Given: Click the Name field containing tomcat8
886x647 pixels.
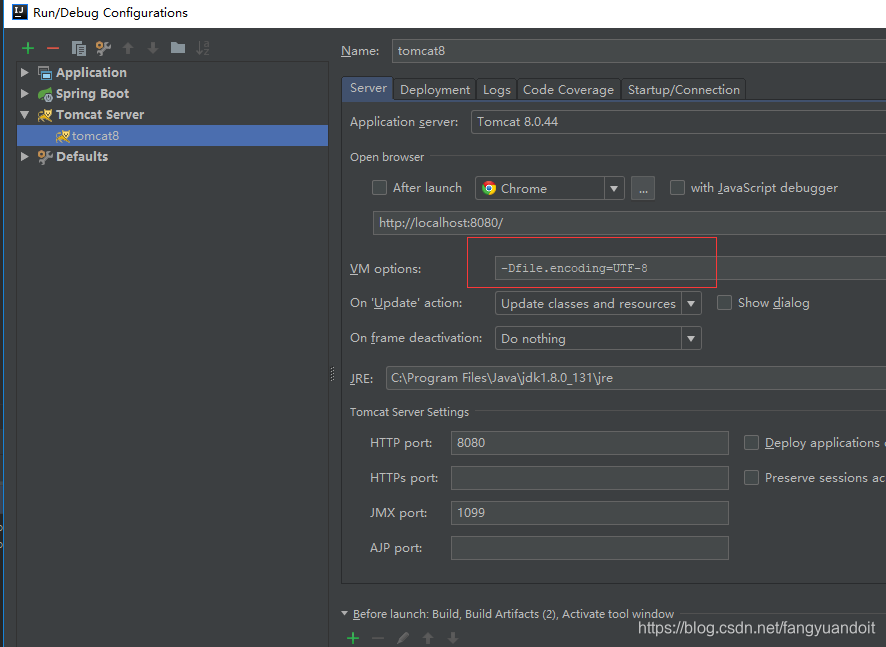Looking at the screenshot, I should [639, 51].
